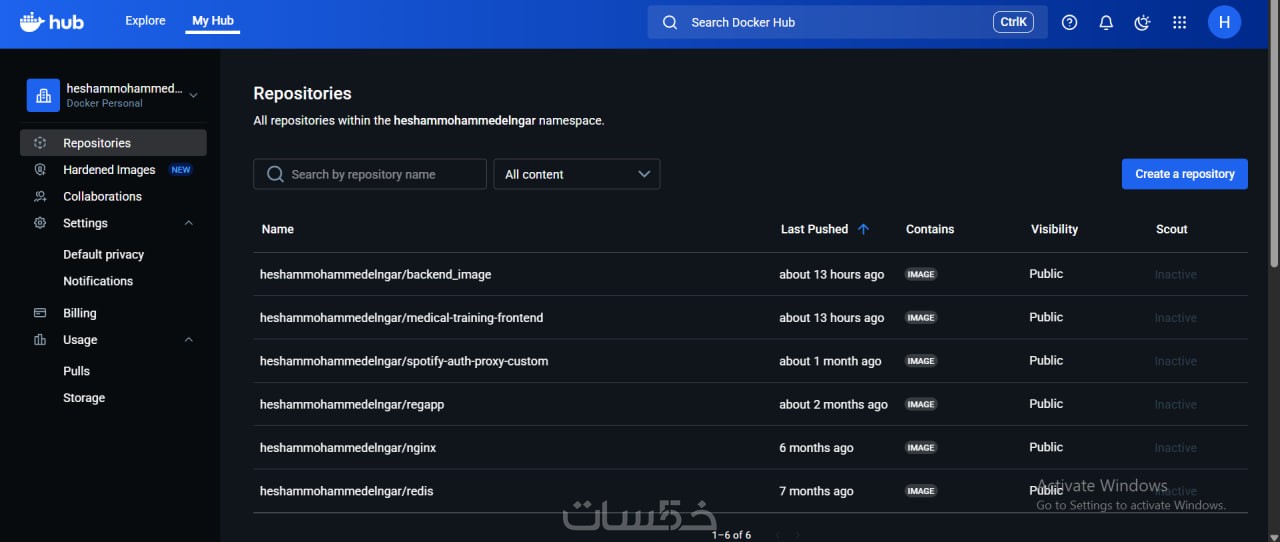Click '6 months ago' in nginx row
Screen dimensions: 1280x542
(x=816, y=448)
